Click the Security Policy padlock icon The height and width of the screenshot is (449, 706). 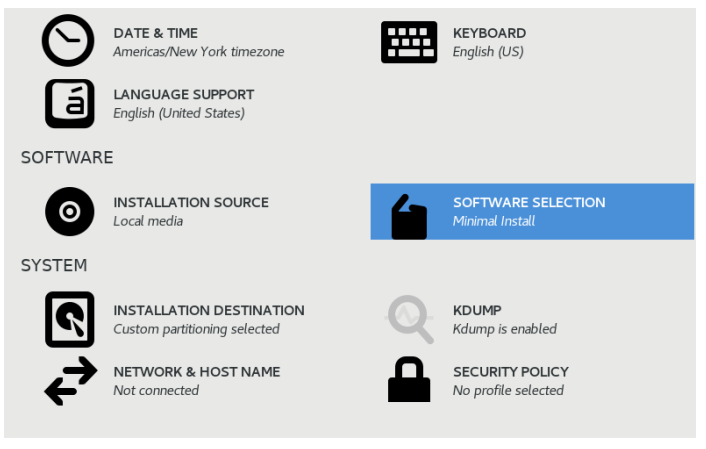point(409,380)
